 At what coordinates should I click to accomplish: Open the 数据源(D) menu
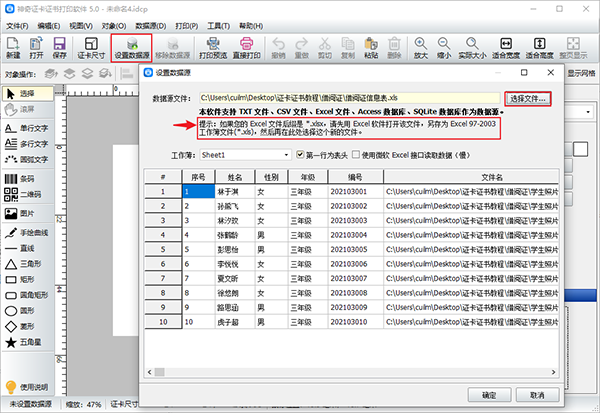pos(151,26)
